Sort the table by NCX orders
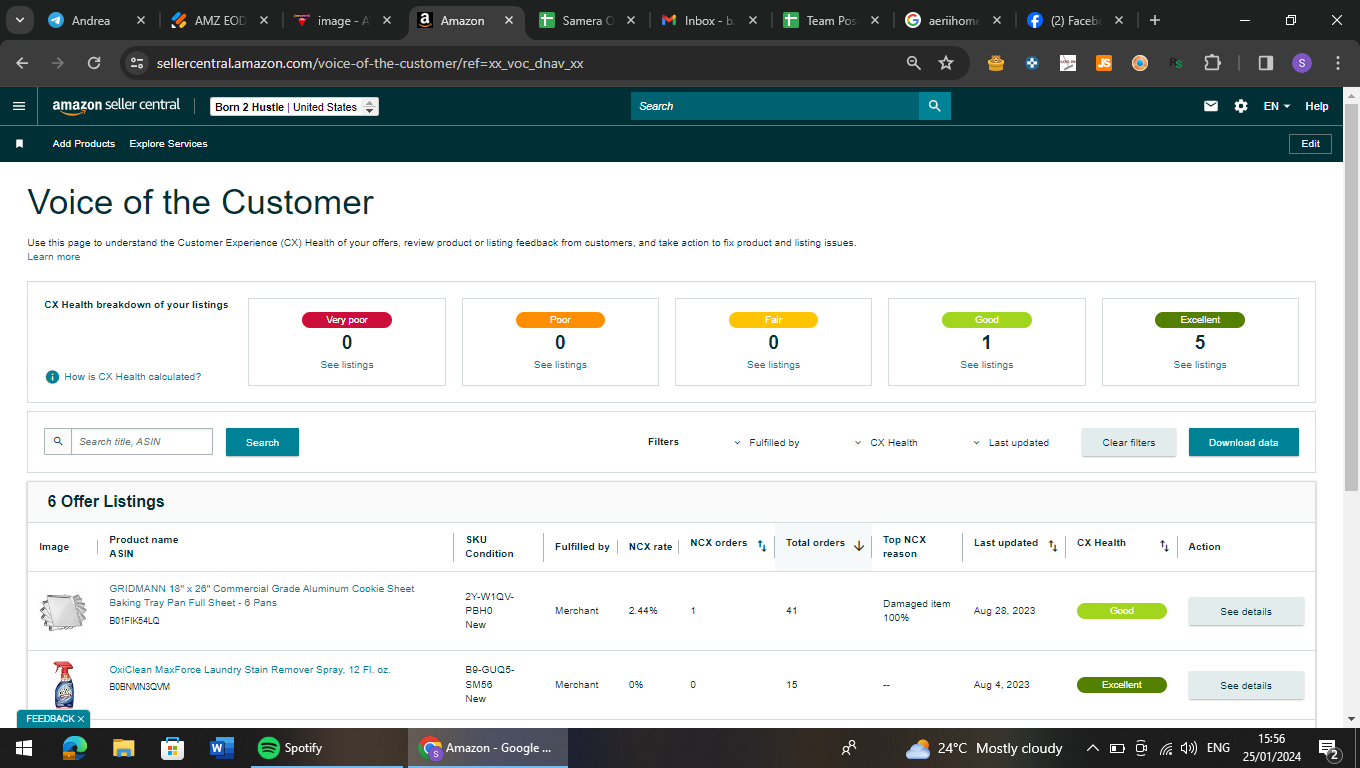 pos(762,546)
